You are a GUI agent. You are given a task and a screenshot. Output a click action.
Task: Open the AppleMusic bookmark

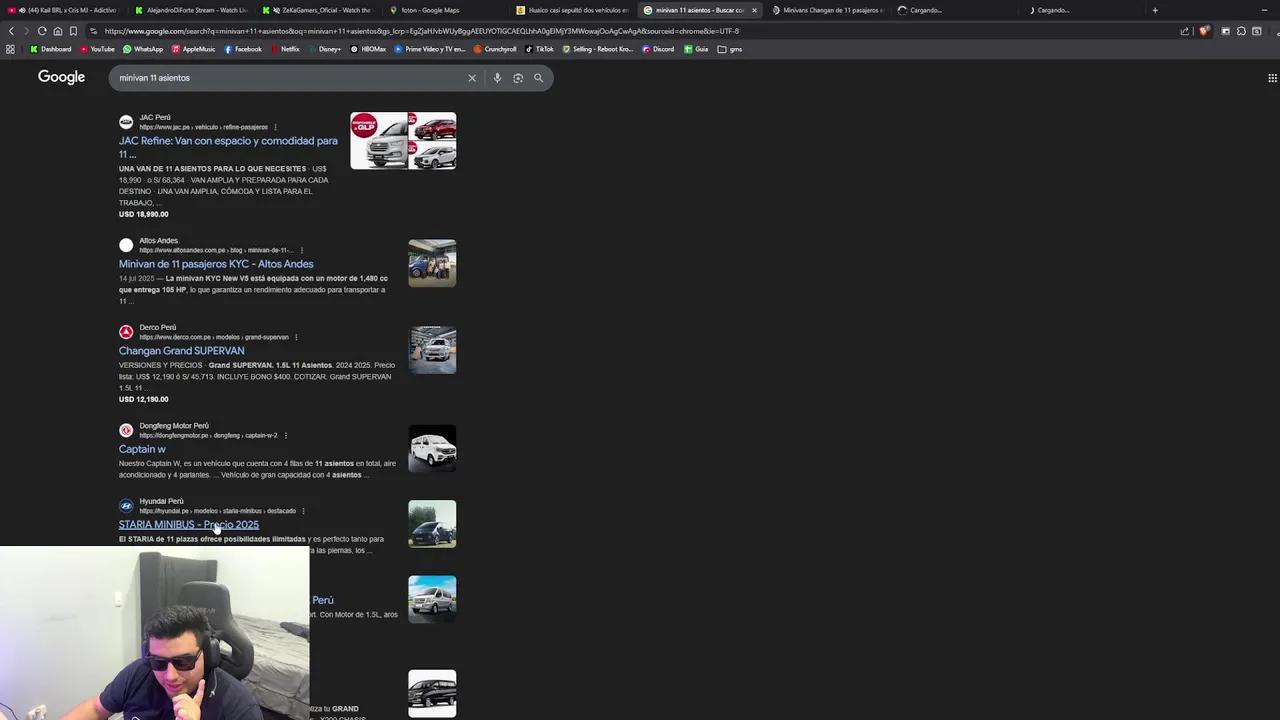(x=194, y=49)
